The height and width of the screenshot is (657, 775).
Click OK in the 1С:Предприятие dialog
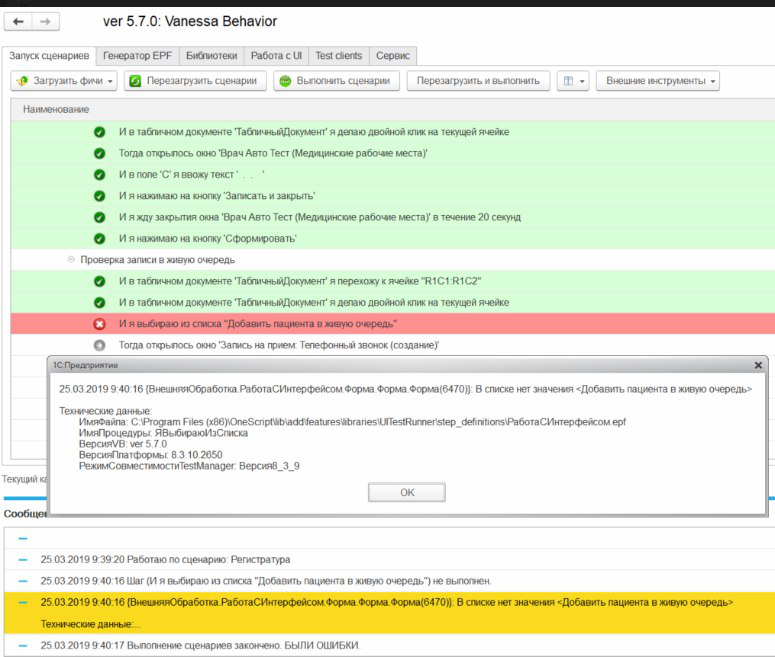coord(407,492)
